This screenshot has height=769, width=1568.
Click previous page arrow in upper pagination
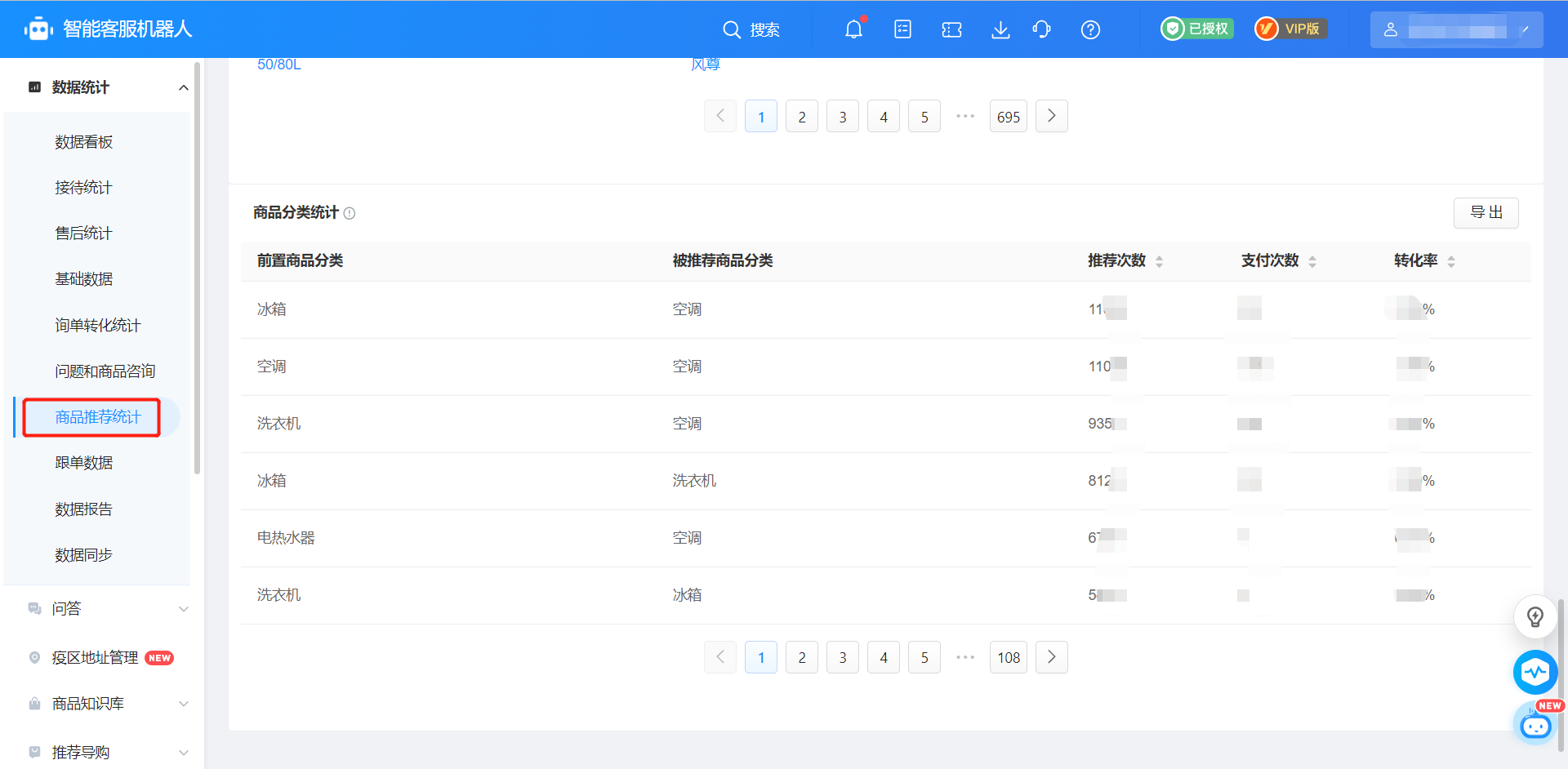coord(720,117)
